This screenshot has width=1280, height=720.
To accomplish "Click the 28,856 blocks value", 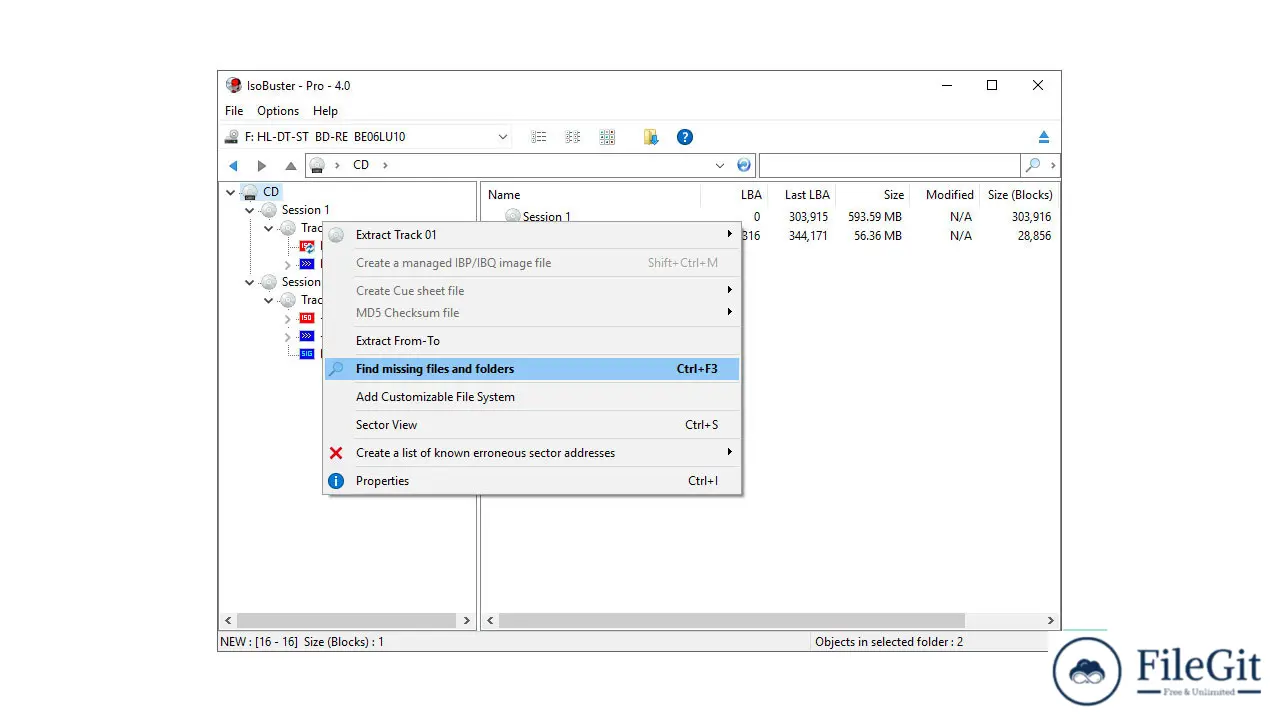I will coord(1034,236).
